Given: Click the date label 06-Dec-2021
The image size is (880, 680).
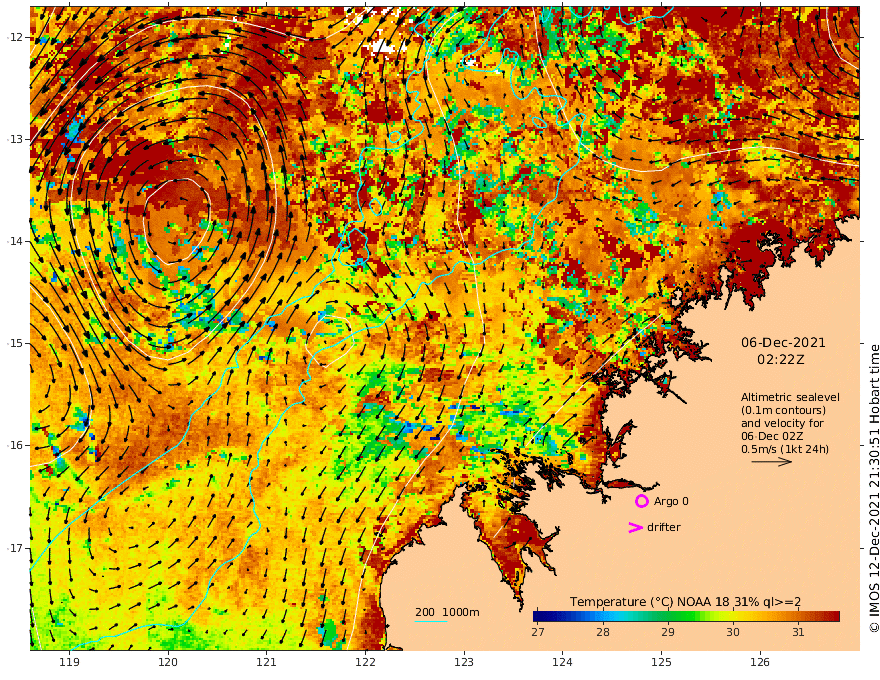Looking at the screenshot, I should click(x=783, y=342).
